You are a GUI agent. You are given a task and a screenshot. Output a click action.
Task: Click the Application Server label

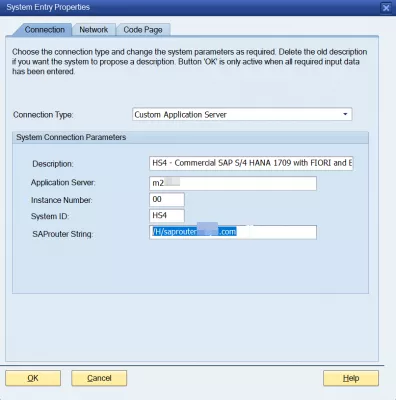click(63, 183)
